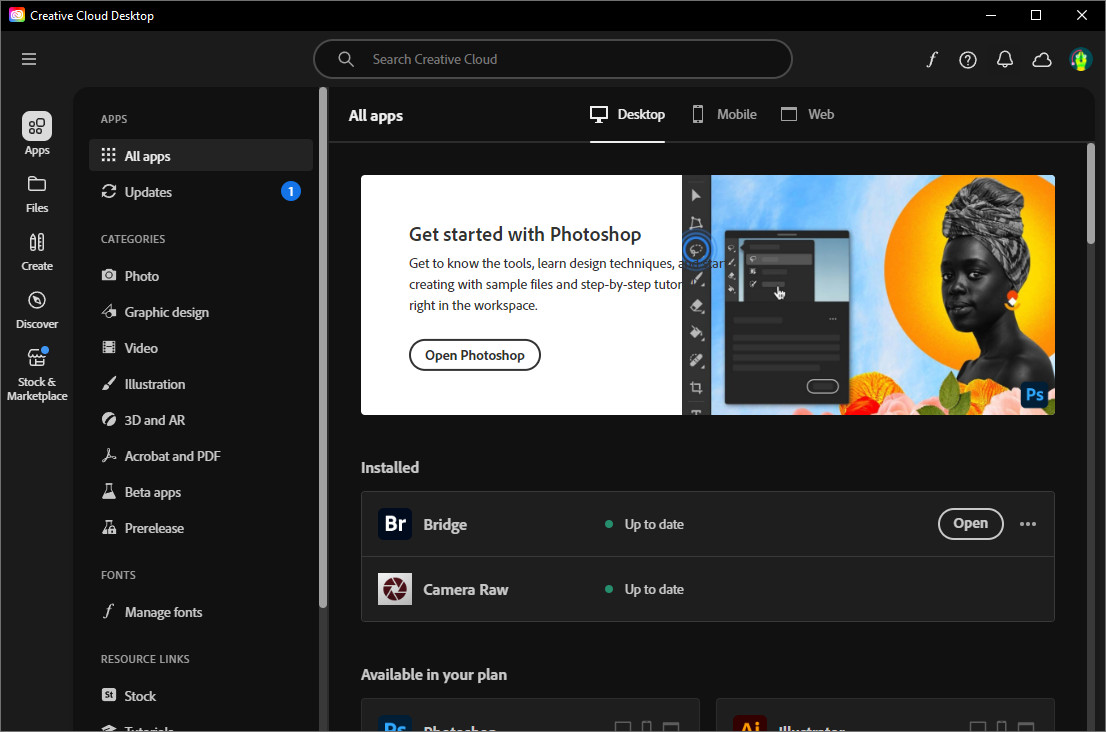Open the user profile avatar
The image size is (1106, 732).
click(x=1080, y=59)
